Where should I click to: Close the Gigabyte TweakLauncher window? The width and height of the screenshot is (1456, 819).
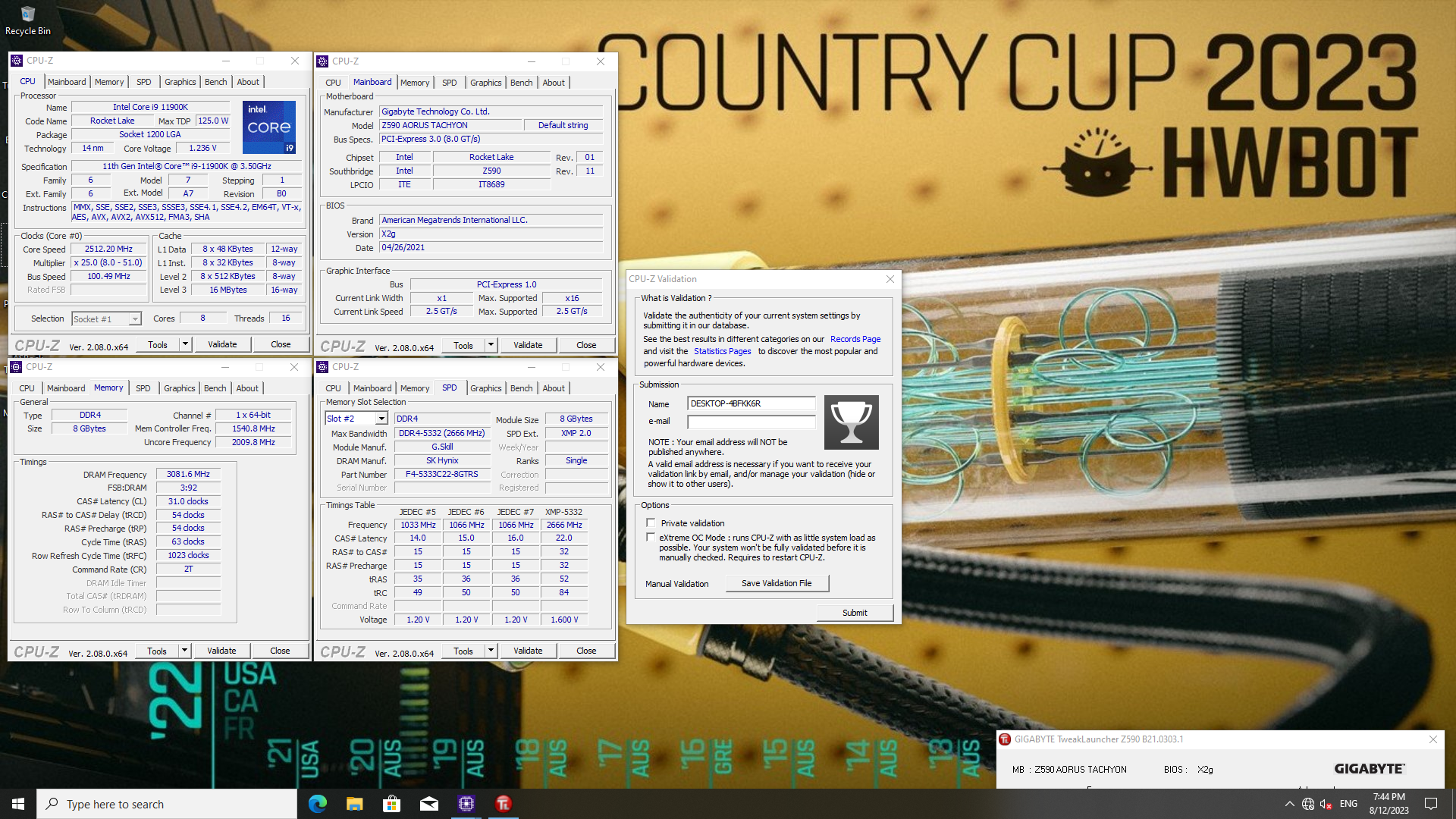coord(1433,739)
